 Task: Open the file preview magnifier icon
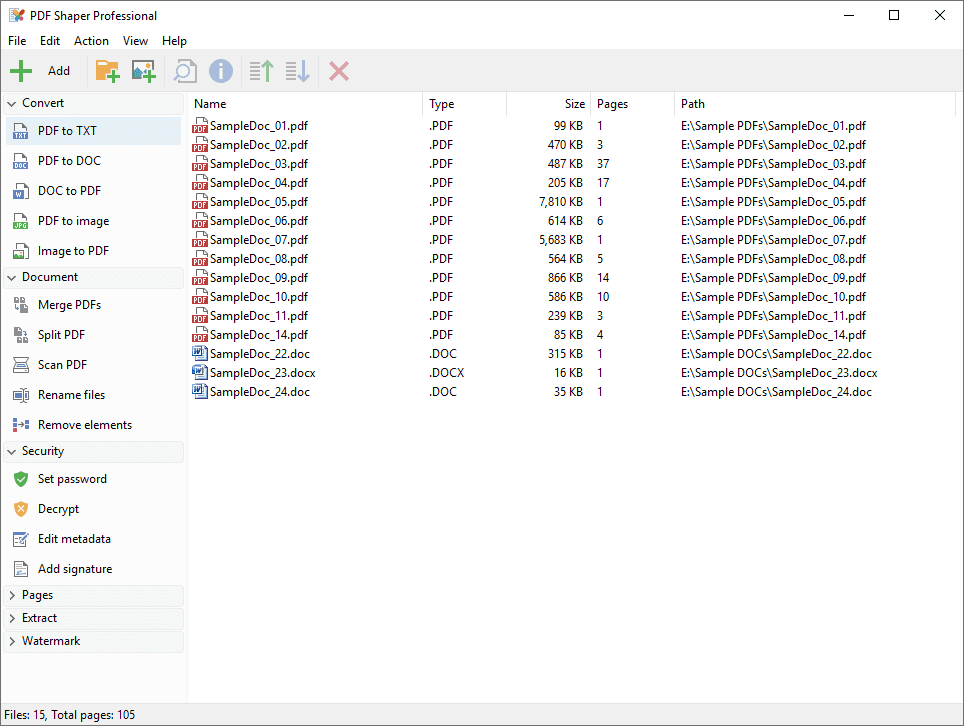[x=184, y=71]
